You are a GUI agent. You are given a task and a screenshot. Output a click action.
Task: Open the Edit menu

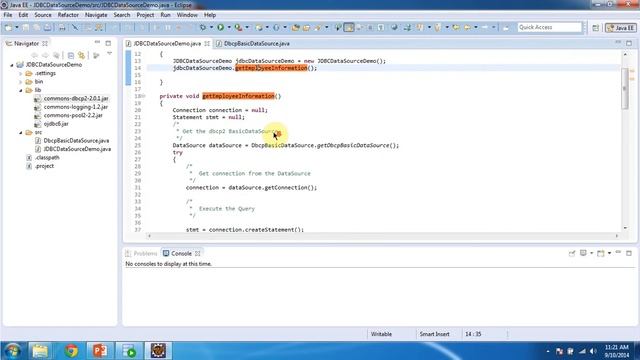coord(23,15)
